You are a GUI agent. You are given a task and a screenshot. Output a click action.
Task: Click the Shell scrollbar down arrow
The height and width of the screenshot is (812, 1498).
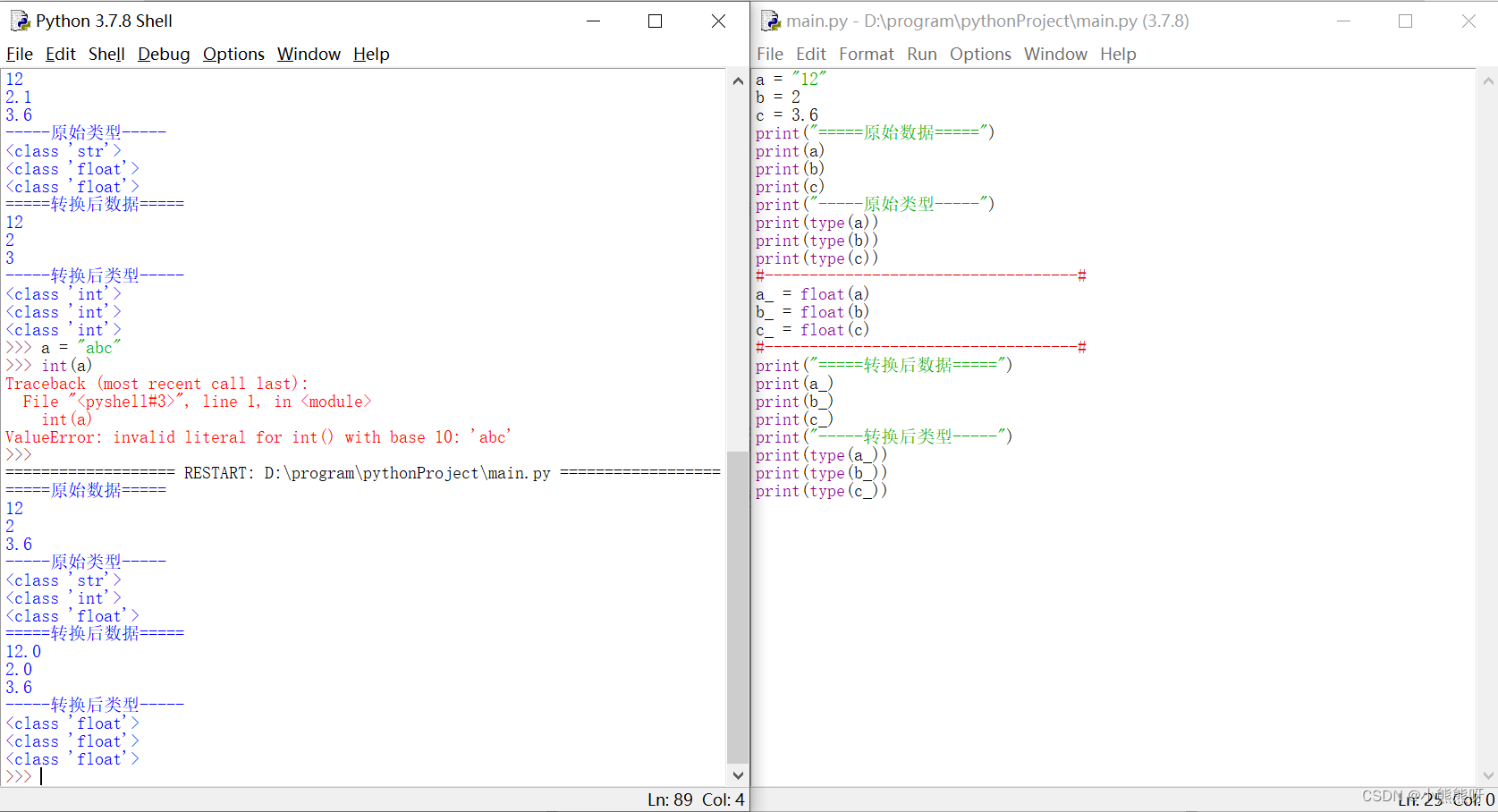pos(738,775)
